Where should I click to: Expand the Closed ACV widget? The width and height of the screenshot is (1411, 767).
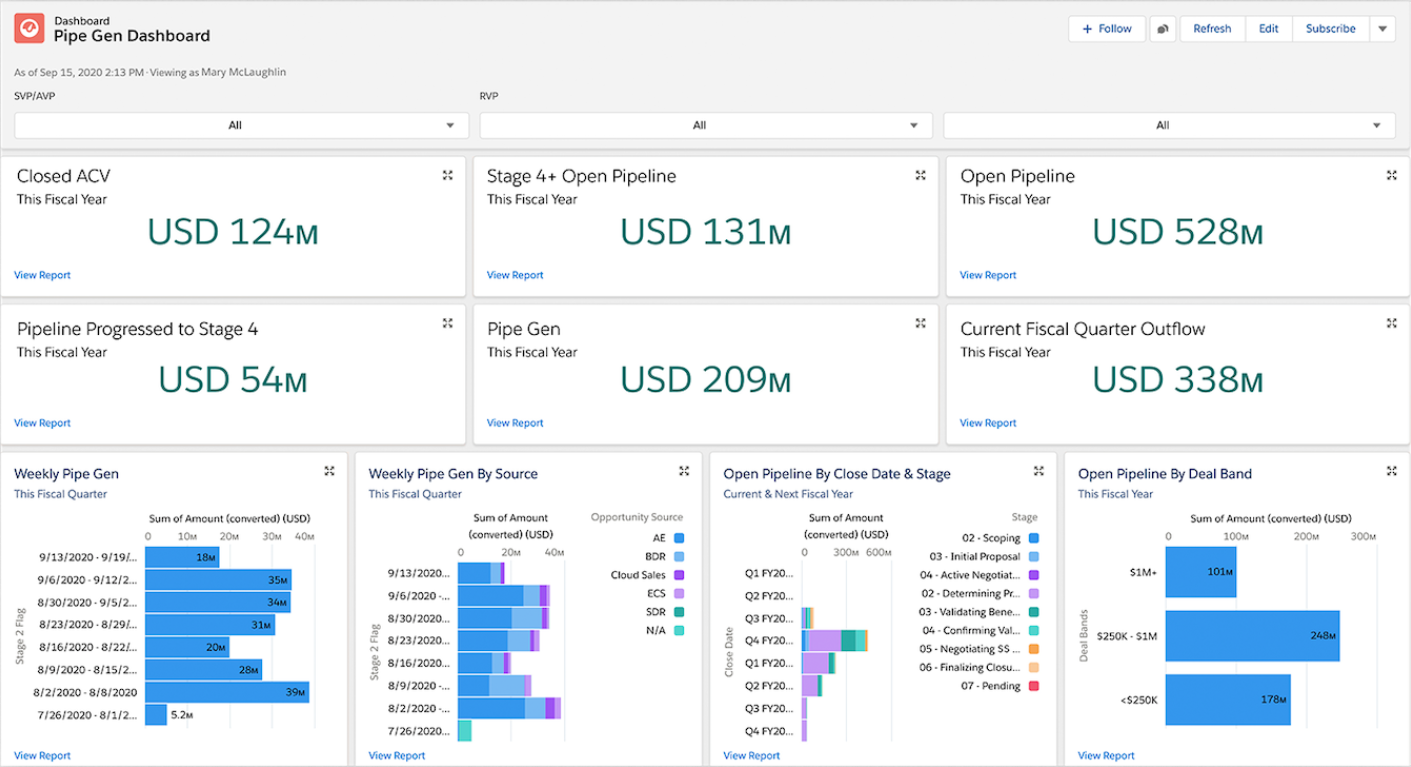click(x=448, y=175)
